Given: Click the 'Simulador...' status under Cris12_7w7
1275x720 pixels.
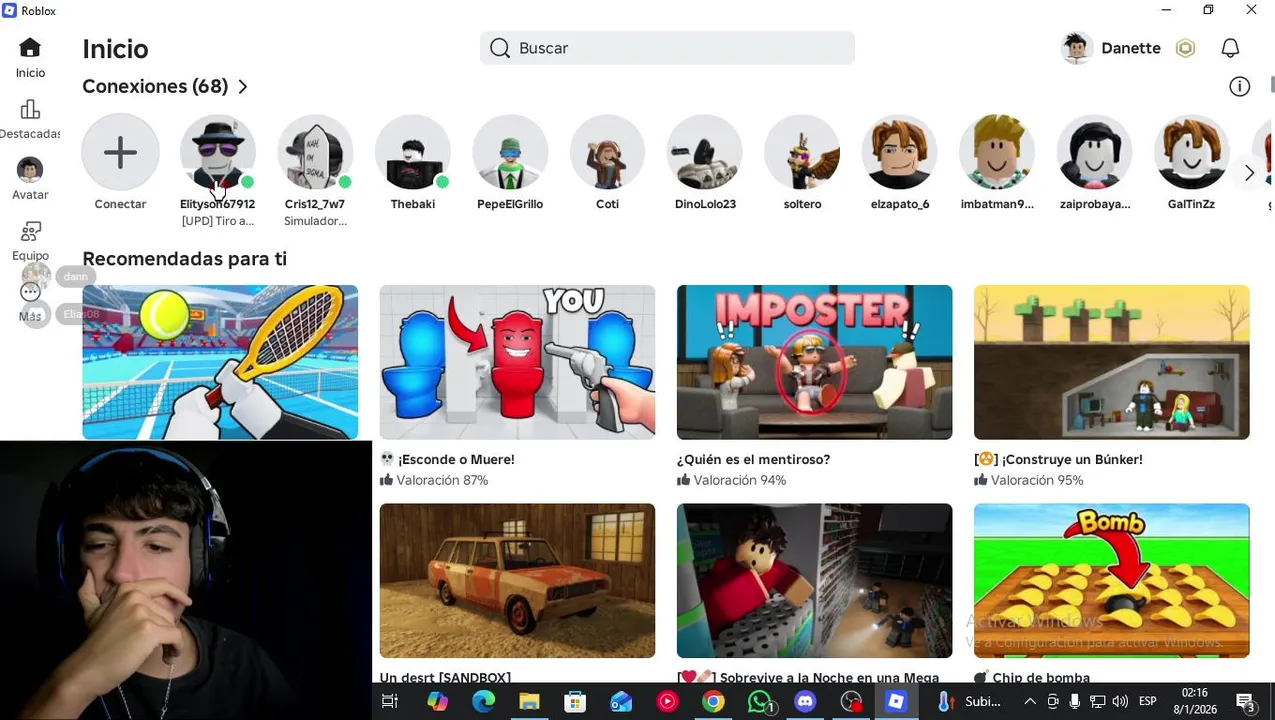Looking at the screenshot, I should pyautogui.click(x=315, y=221).
